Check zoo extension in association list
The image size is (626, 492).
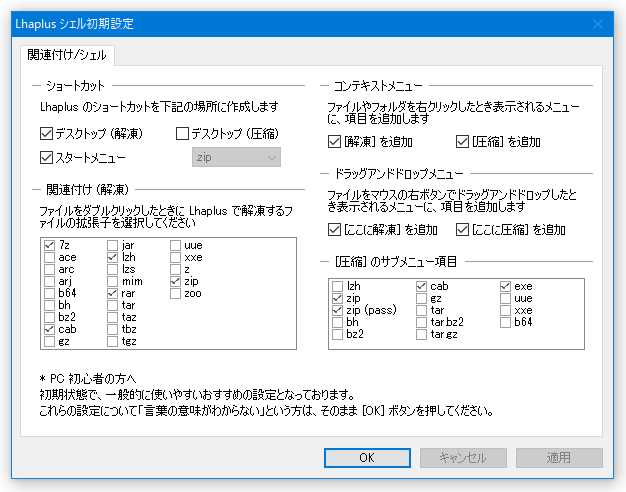[175, 293]
